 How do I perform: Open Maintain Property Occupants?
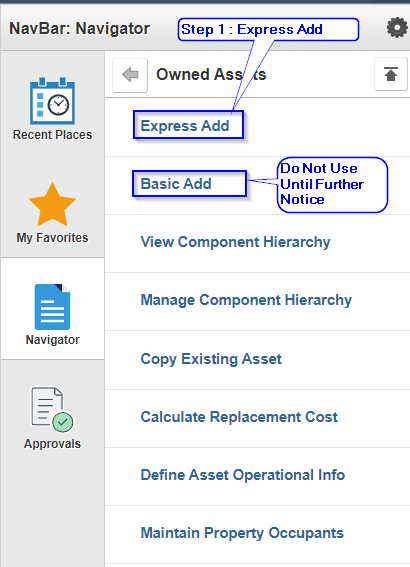point(242,533)
